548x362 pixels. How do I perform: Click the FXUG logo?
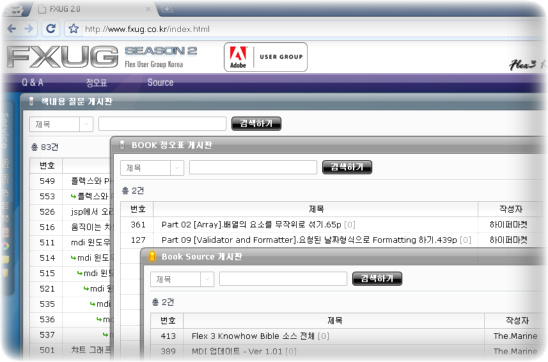63,57
